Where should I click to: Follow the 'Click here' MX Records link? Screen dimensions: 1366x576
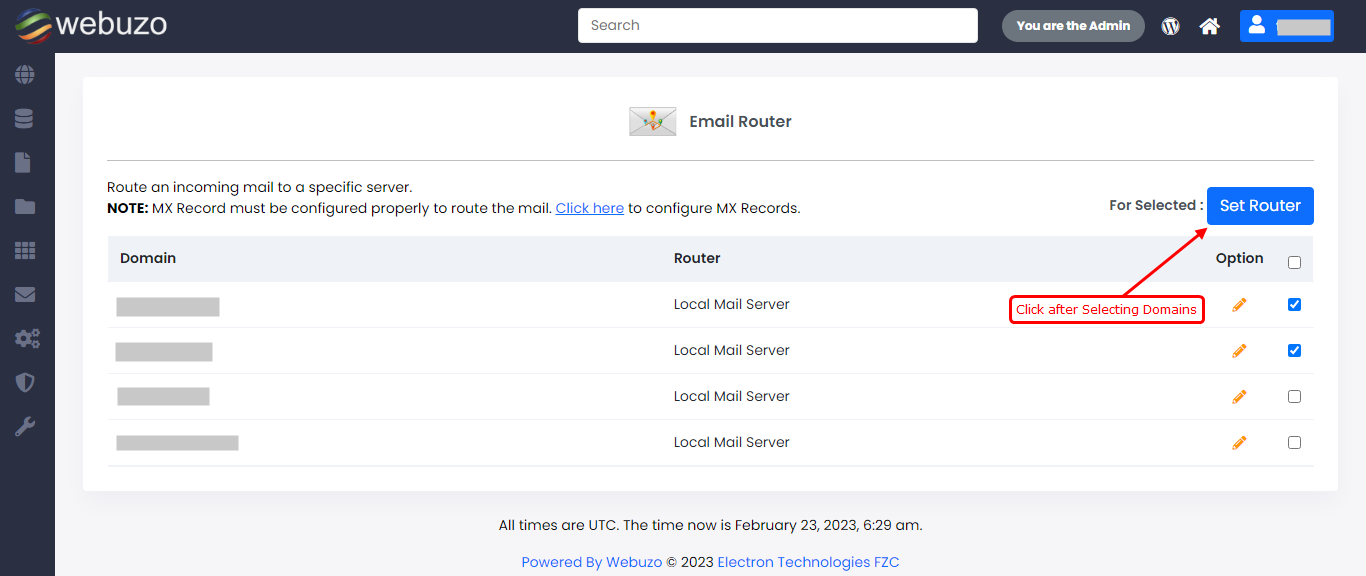pos(590,209)
